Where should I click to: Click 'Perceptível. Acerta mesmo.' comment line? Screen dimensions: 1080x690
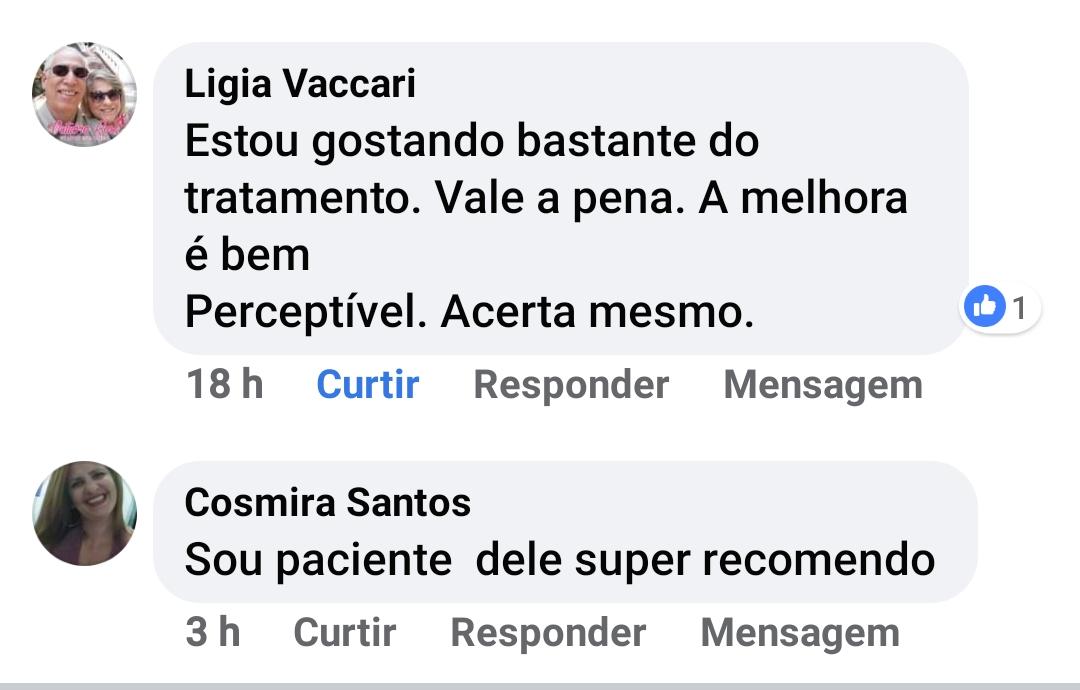[x=469, y=311]
